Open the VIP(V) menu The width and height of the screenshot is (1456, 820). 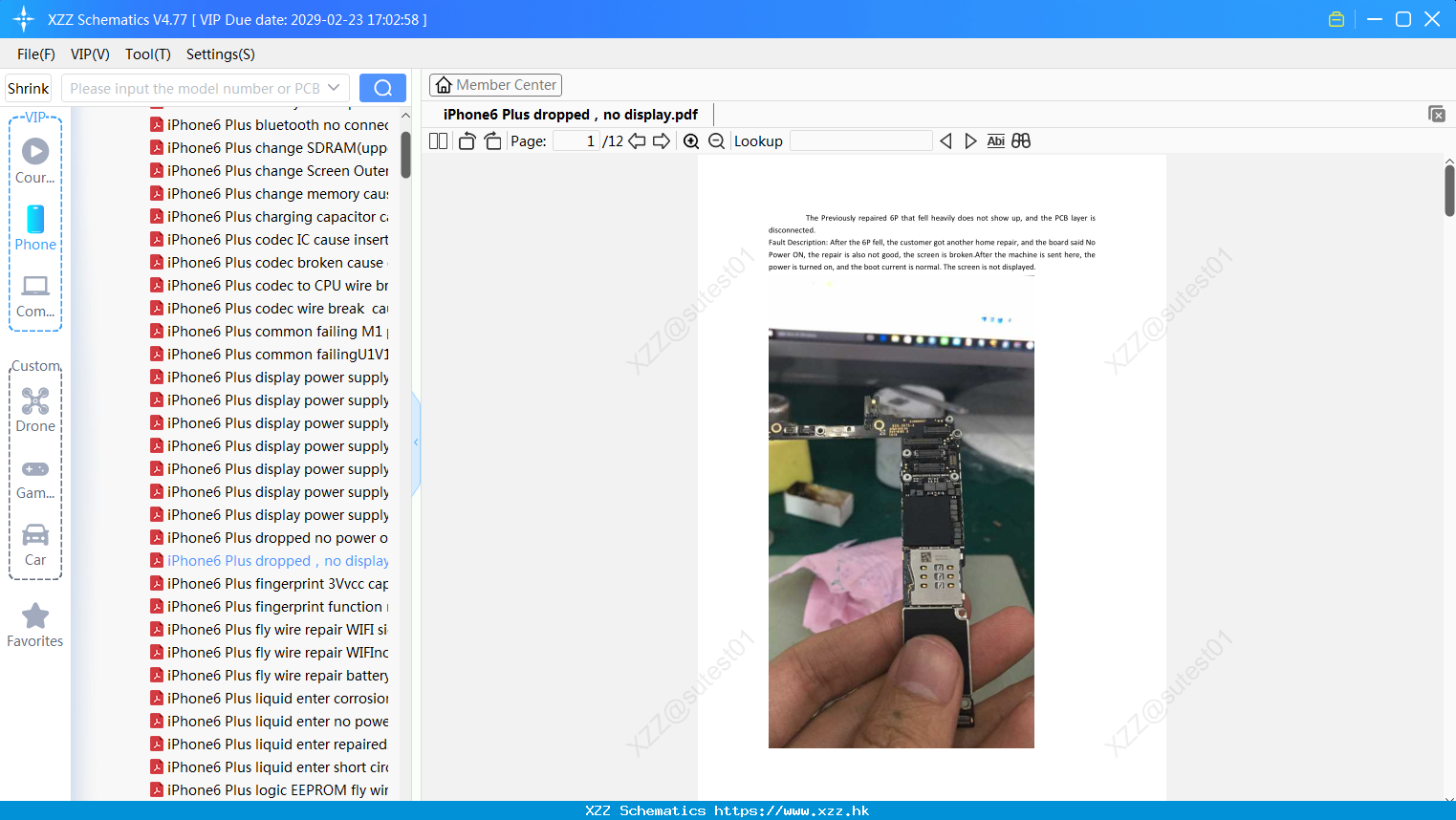click(x=90, y=54)
